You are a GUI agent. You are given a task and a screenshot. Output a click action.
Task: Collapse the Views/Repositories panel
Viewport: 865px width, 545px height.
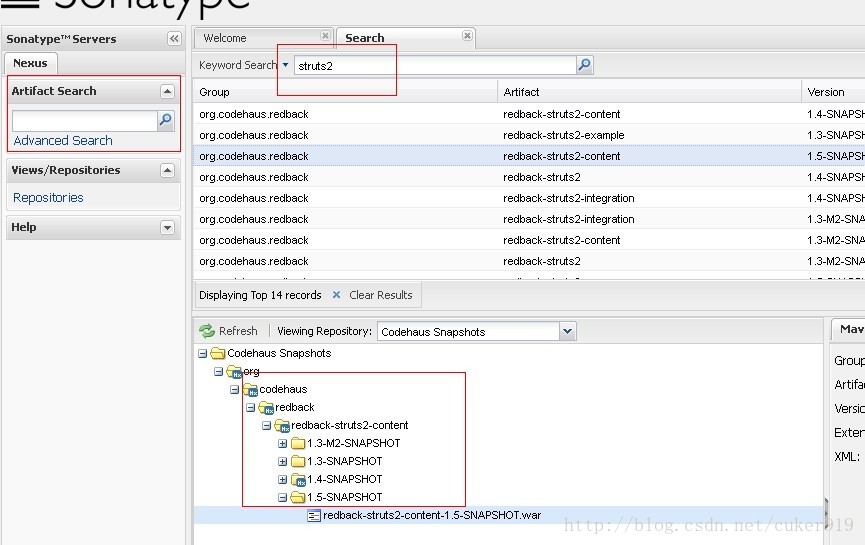(167, 170)
